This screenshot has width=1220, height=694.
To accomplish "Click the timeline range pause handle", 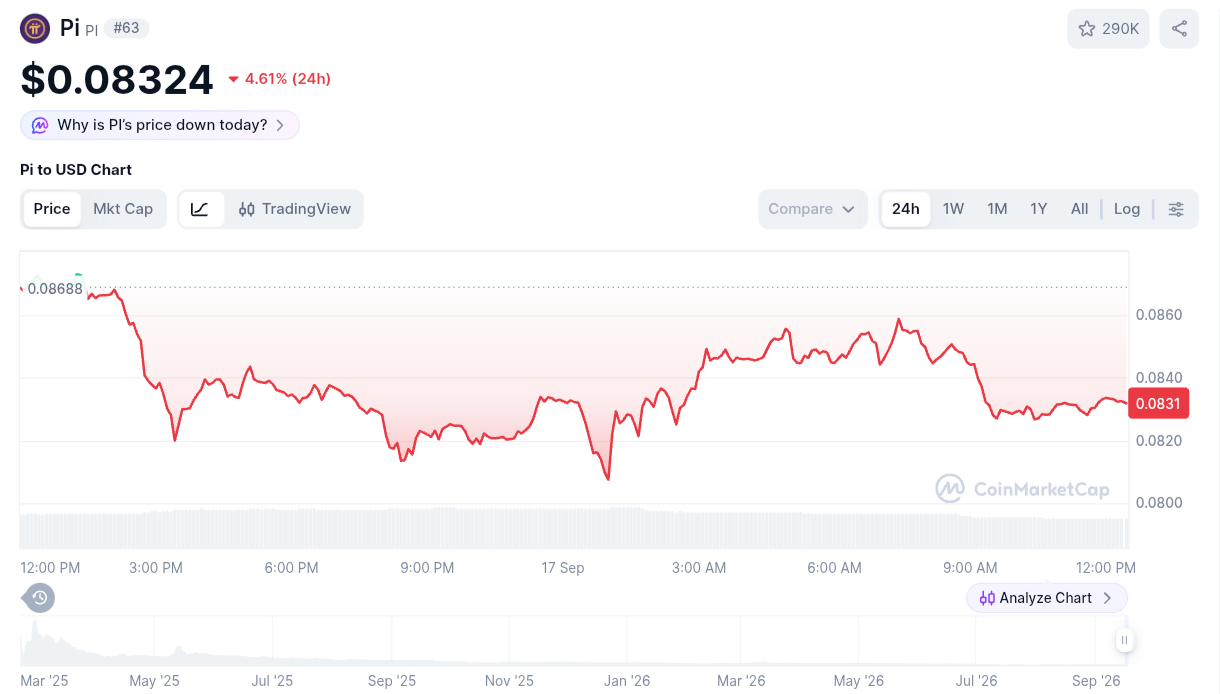I will click(1124, 640).
